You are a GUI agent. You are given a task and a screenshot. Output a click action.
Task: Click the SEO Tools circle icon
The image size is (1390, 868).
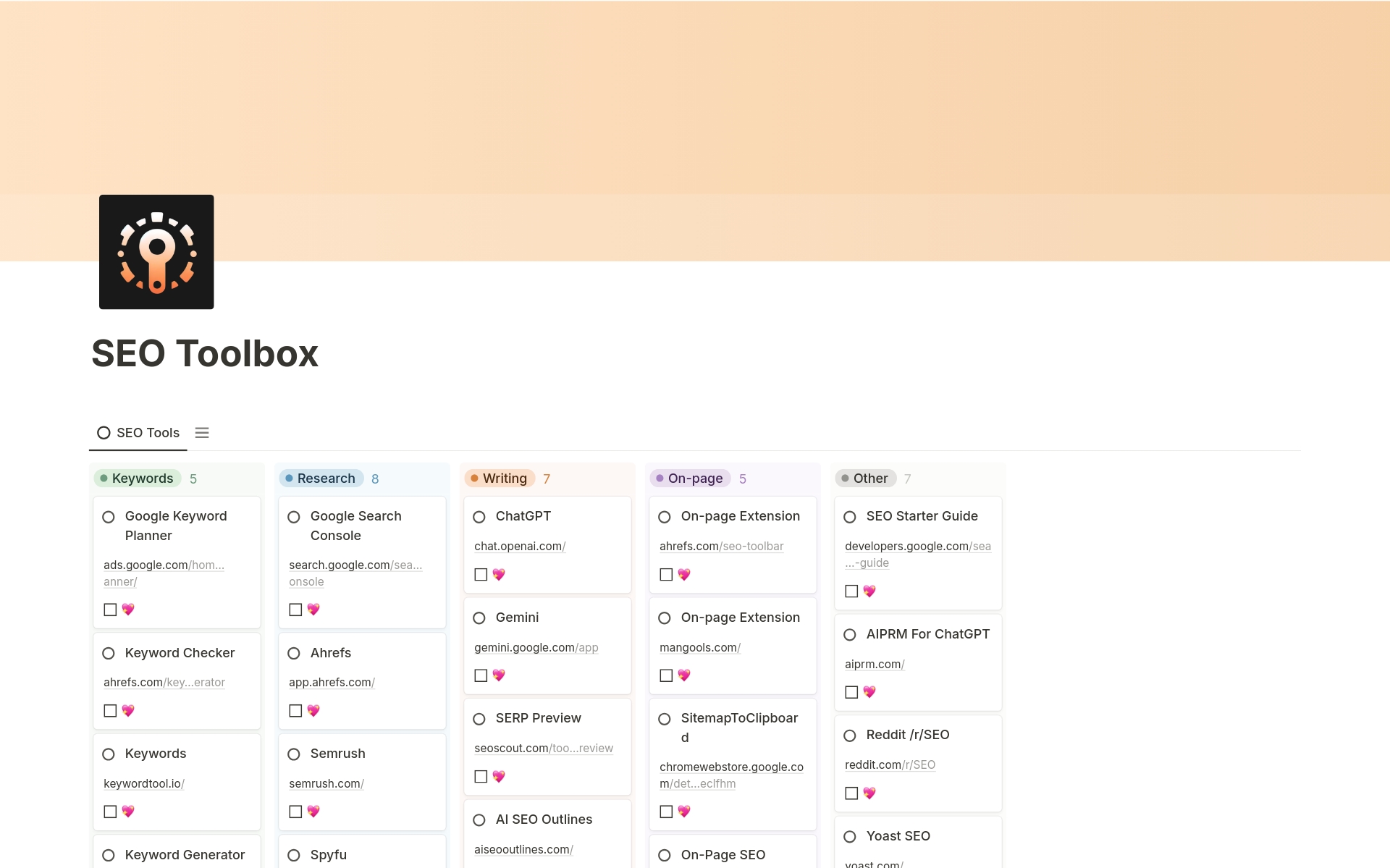pos(103,432)
